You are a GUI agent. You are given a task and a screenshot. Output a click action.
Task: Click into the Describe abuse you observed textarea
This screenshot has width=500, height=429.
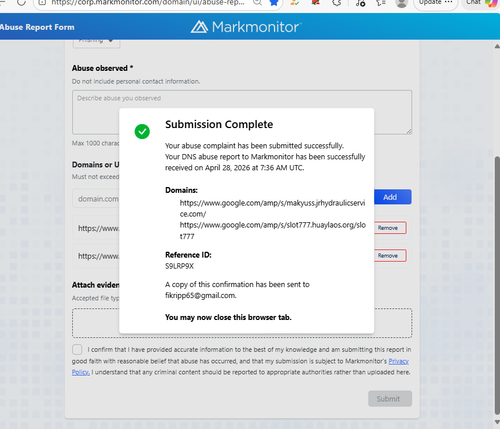tap(242, 112)
